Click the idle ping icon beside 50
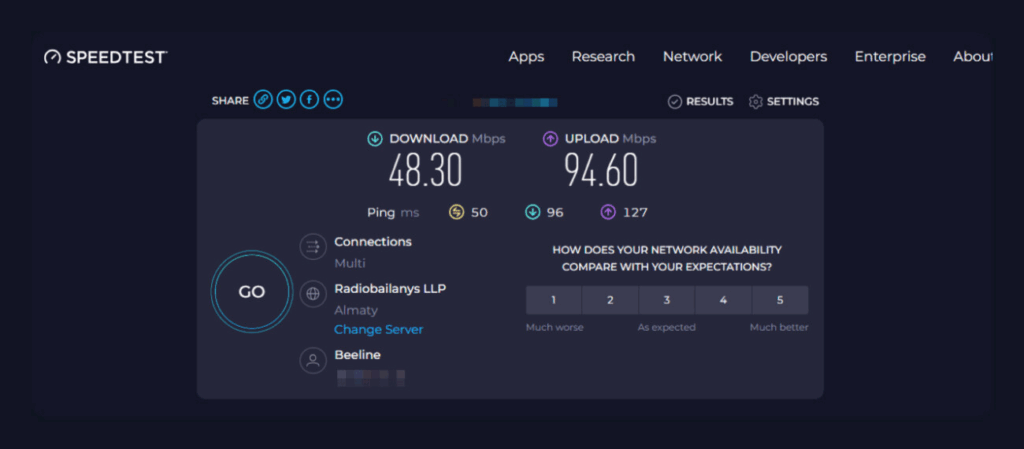The height and width of the screenshot is (449, 1024). 456,212
